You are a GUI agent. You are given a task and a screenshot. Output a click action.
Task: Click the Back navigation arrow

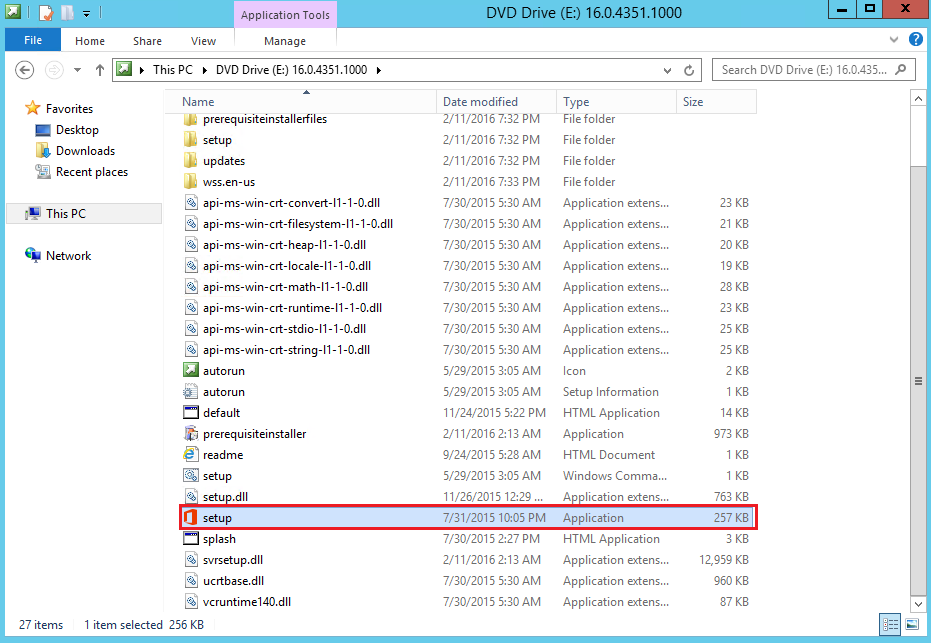tap(24, 70)
